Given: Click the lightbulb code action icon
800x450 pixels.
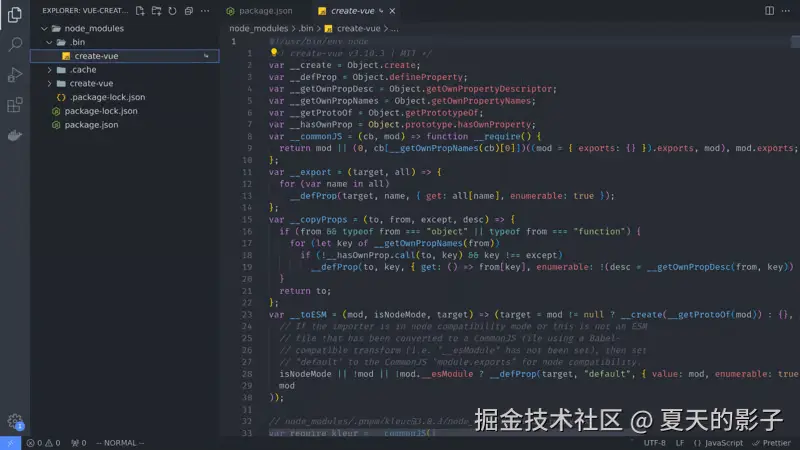Looking at the screenshot, I should tap(273, 53).
